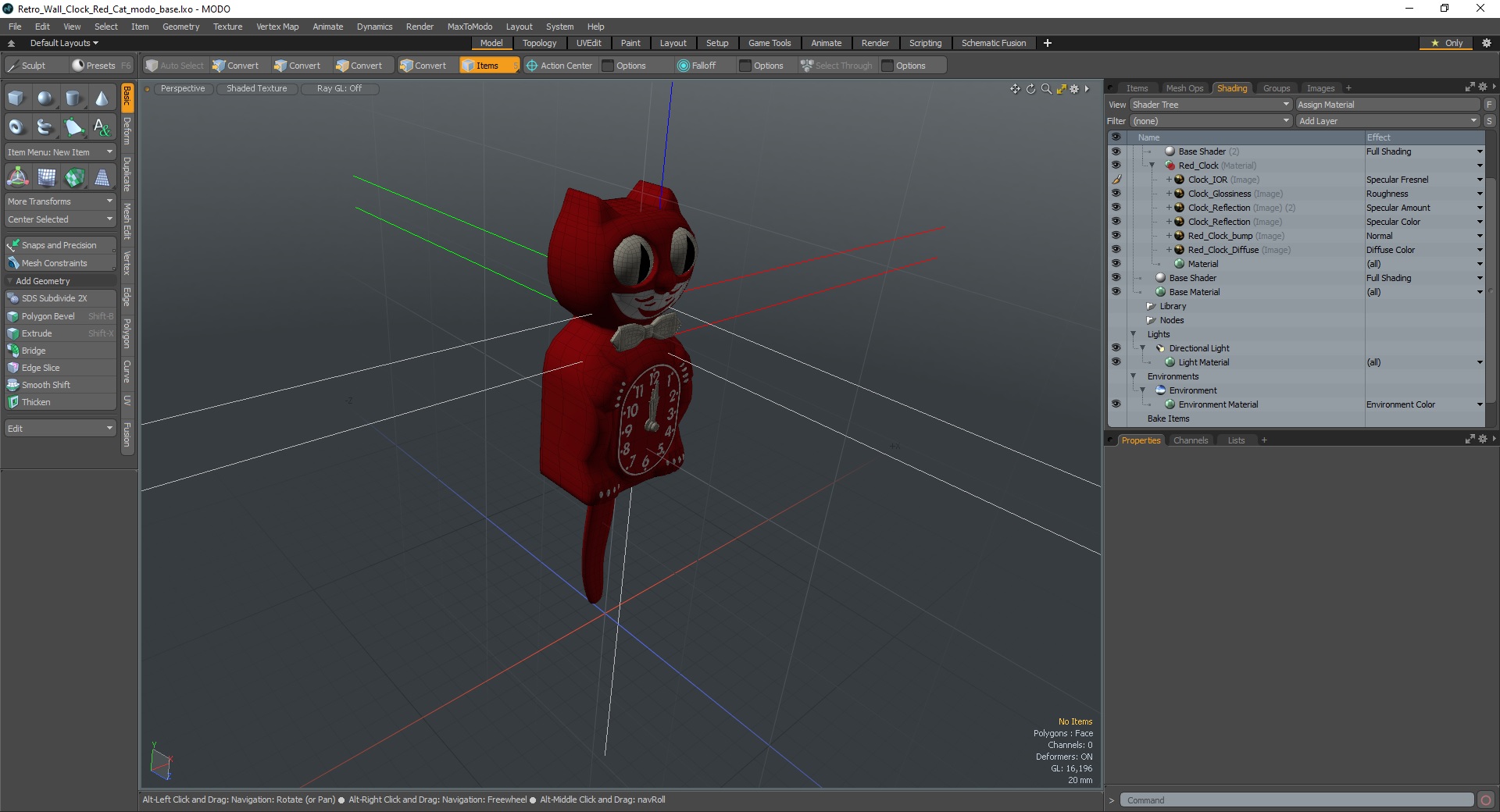Click SDS Subdivide 2X tool
The width and height of the screenshot is (1500, 812).
pyautogui.click(x=60, y=298)
